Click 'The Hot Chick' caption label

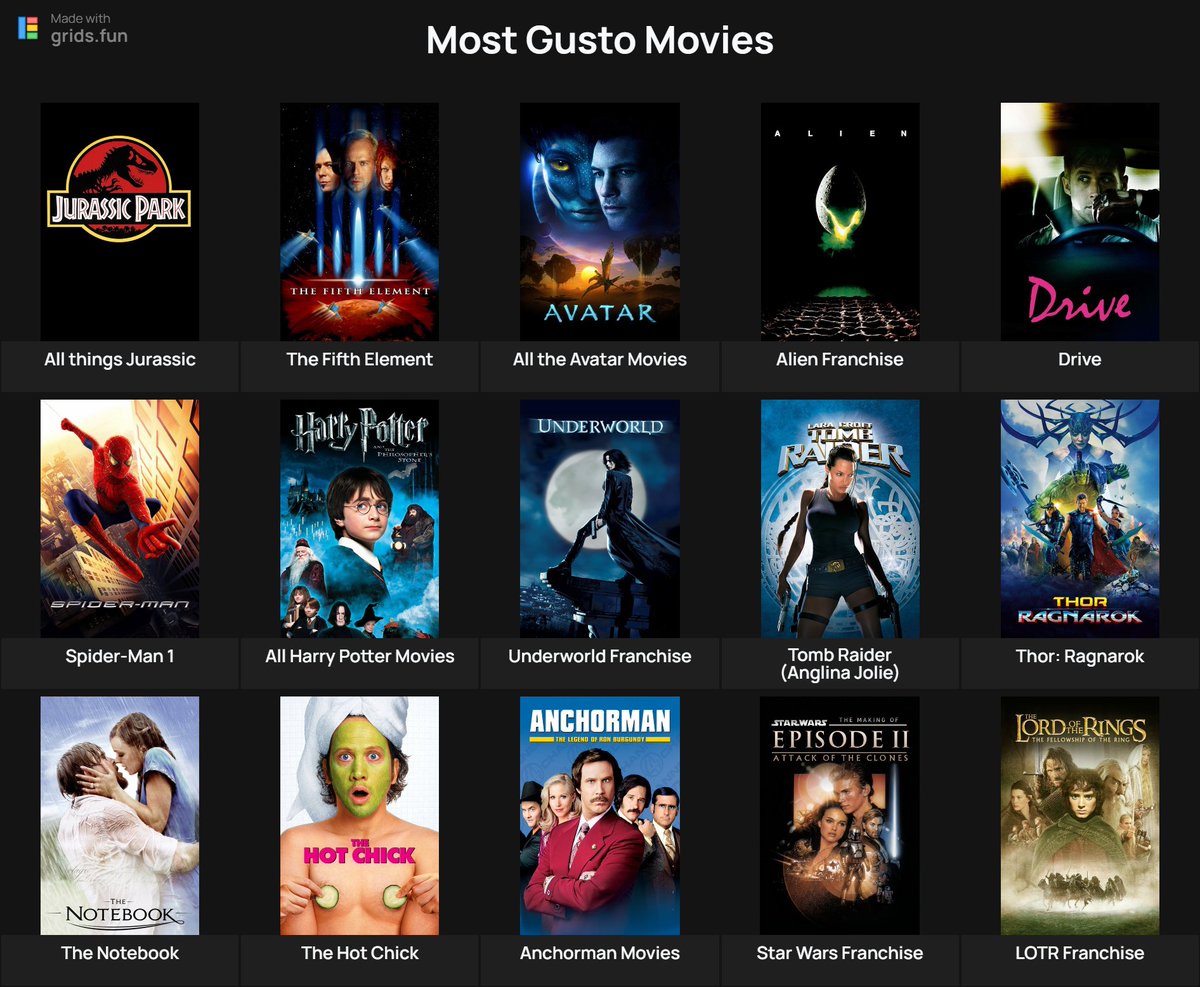click(360, 953)
